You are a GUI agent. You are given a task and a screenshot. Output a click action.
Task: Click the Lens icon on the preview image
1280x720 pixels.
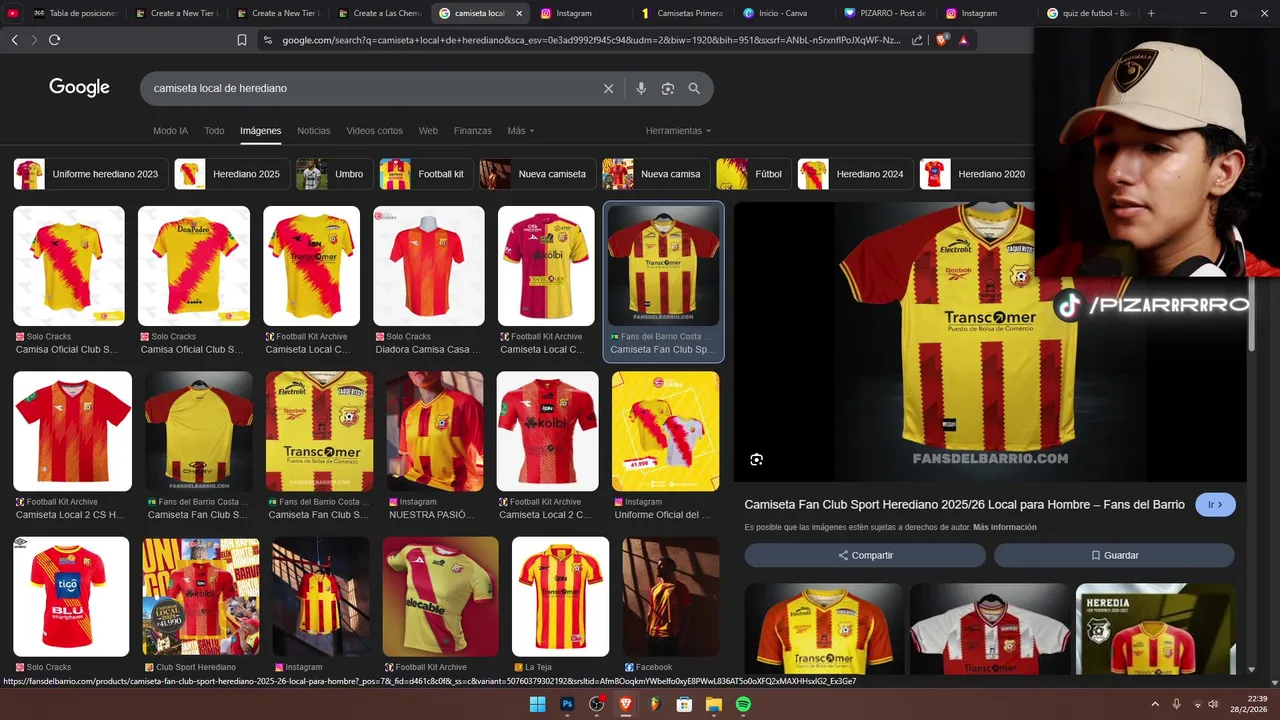(756, 459)
